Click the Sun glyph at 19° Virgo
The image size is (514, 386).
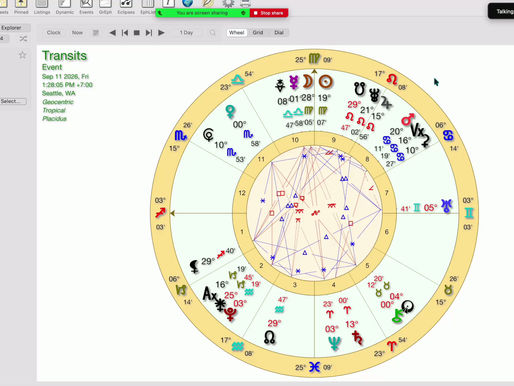(325, 81)
